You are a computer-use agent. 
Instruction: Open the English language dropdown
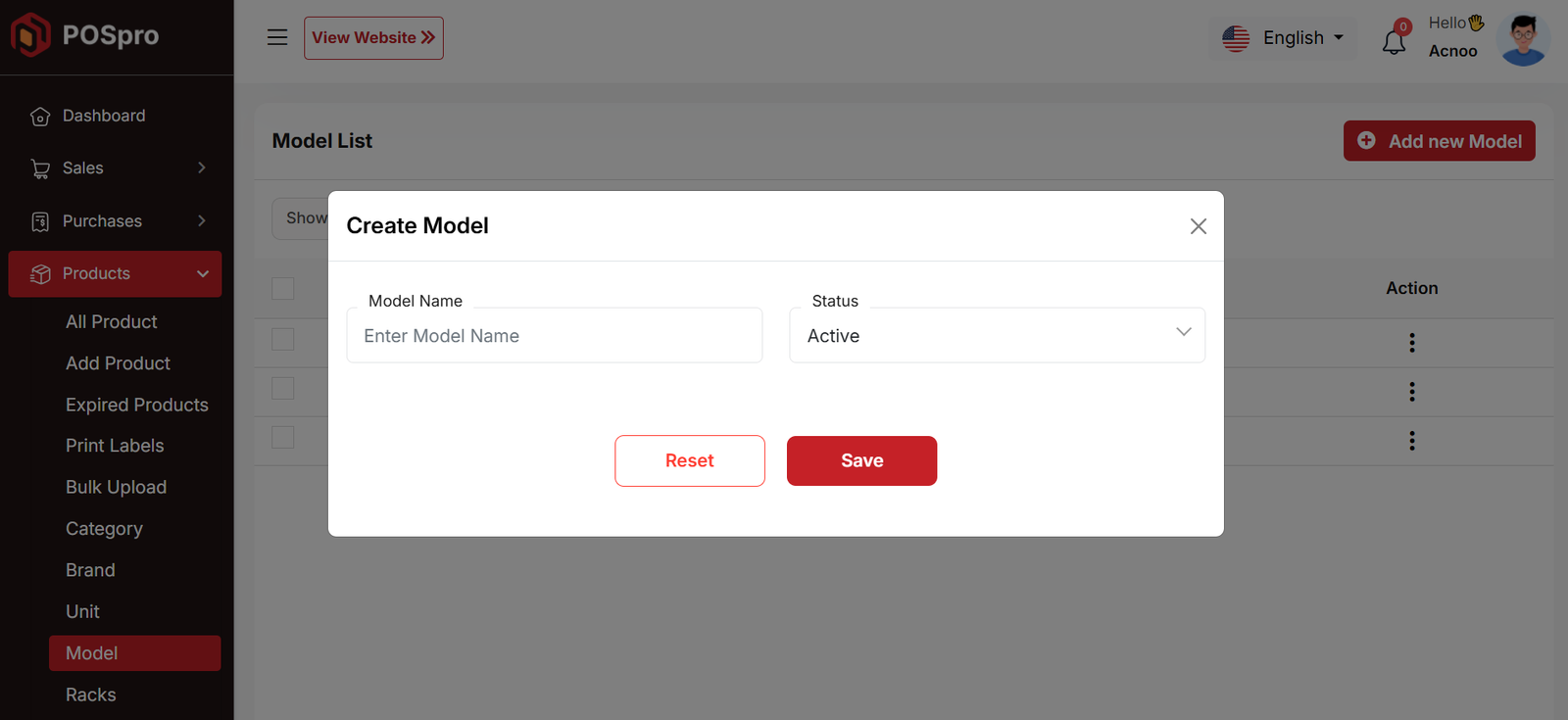(1283, 38)
